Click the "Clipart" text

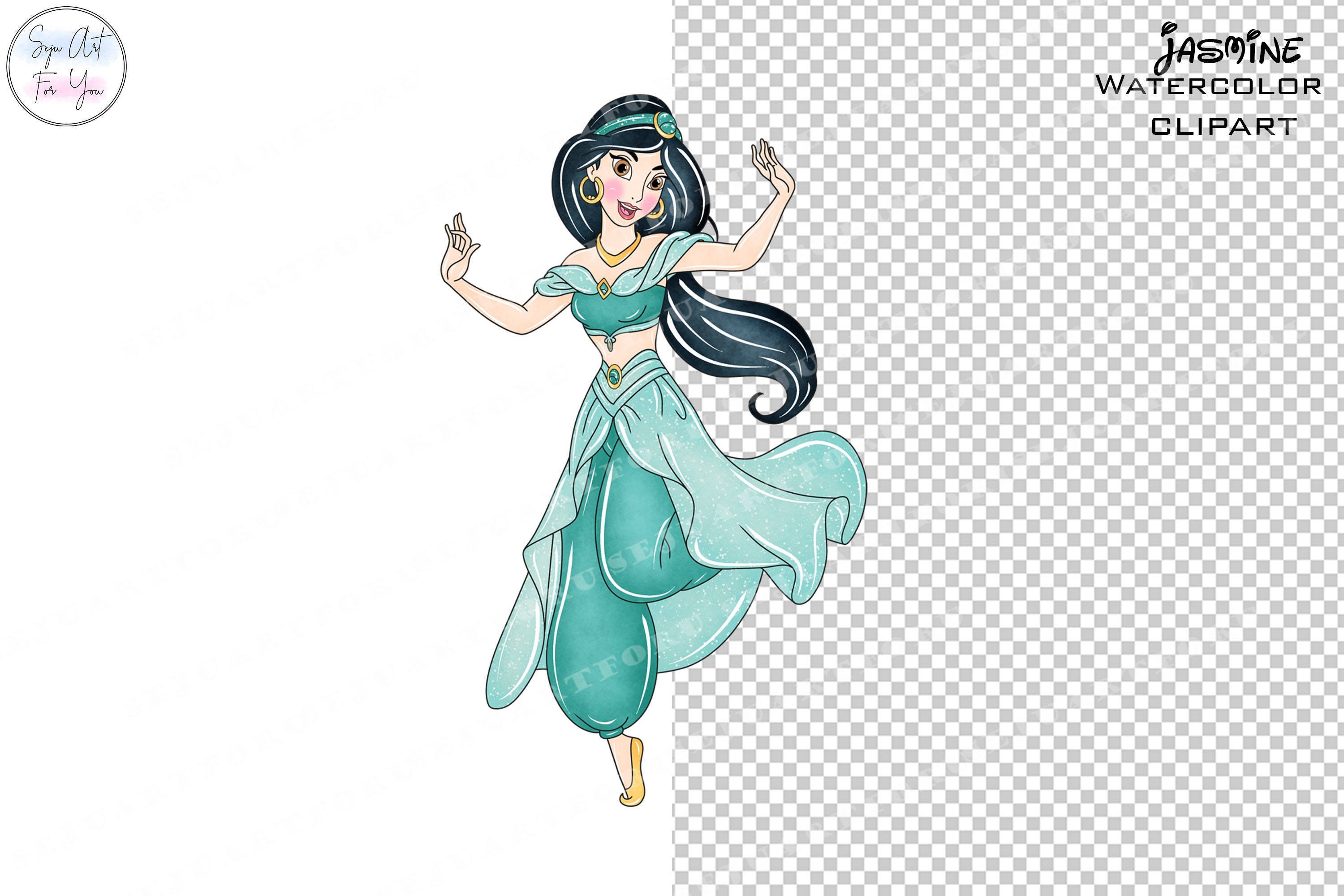1223,126
